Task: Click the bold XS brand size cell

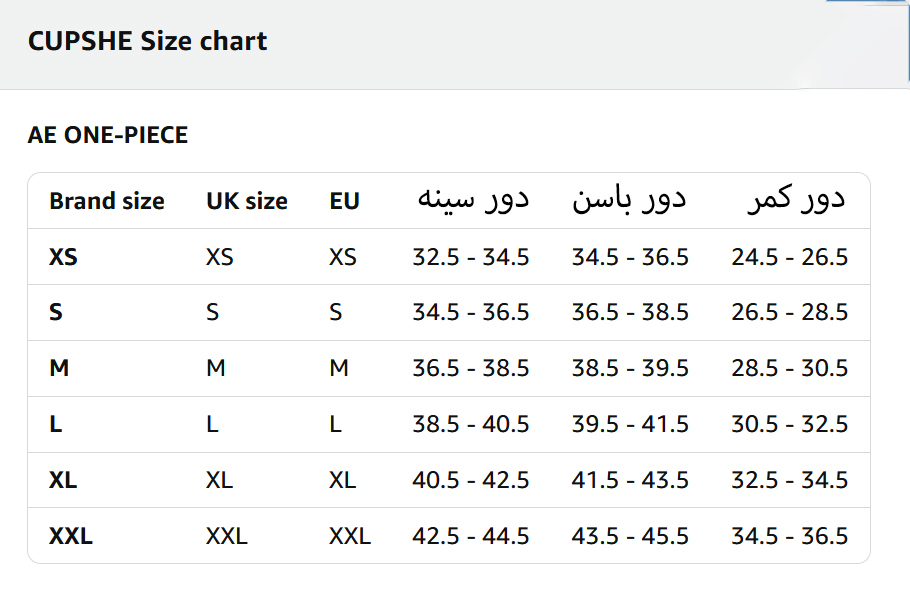Action: (x=63, y=257)
